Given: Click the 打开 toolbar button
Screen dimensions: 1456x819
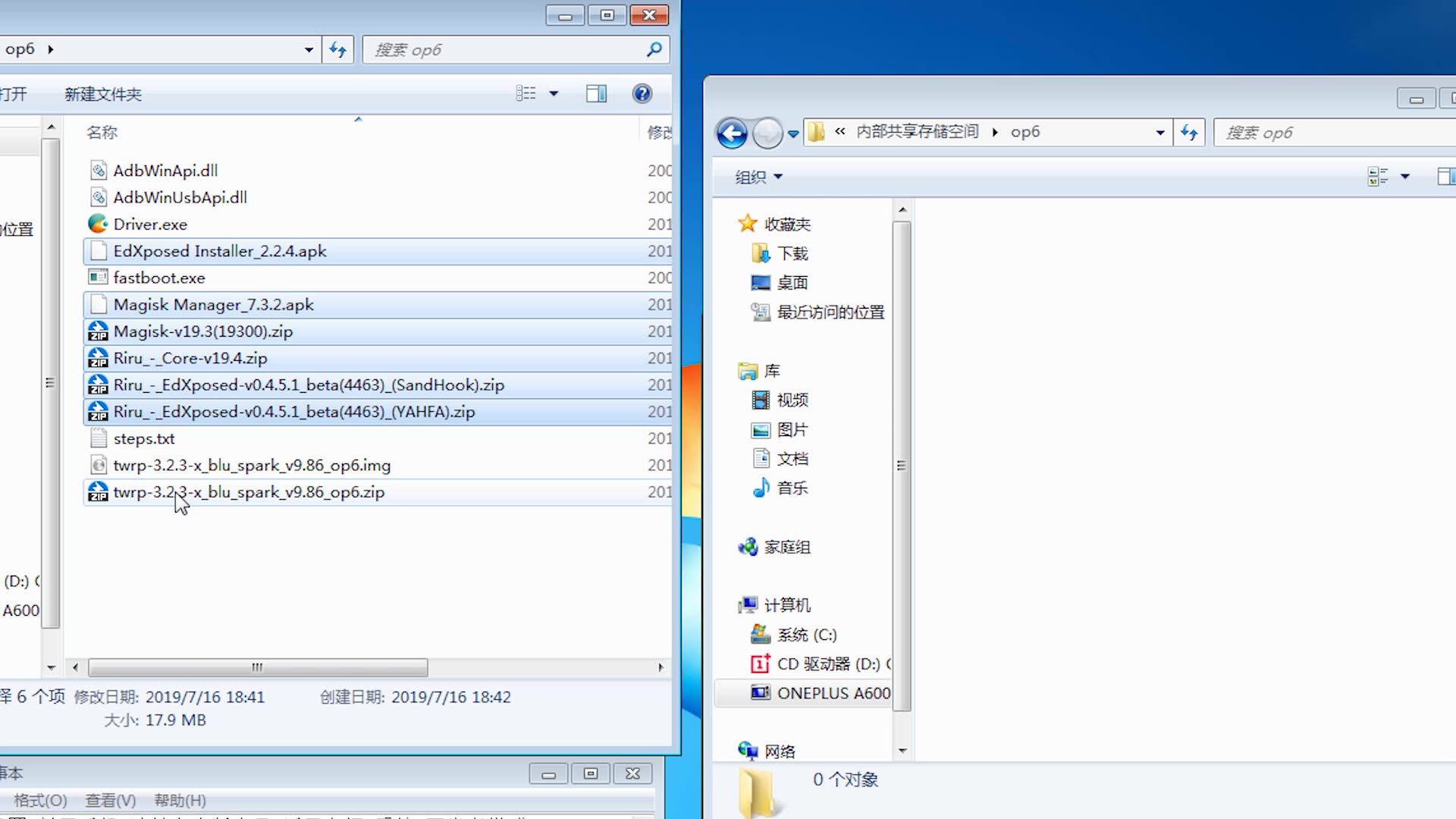Looking at the screenshot, I should [x=14, y=94].
